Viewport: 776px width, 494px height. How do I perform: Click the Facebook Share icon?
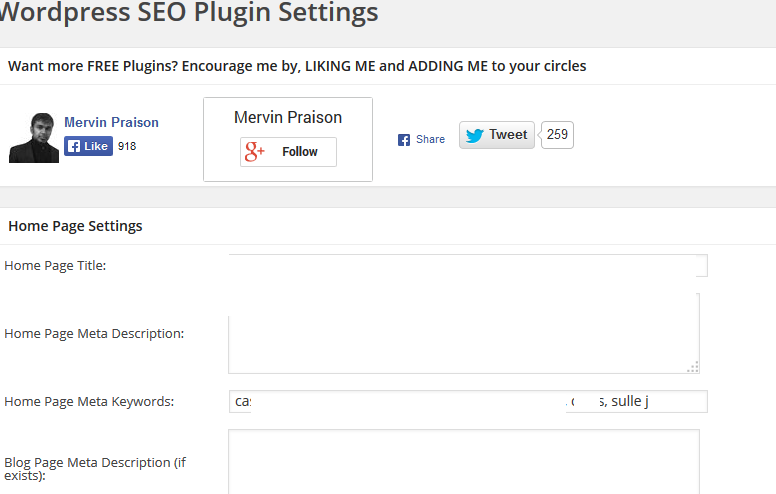pyautogui.click(x=404, y=140)
